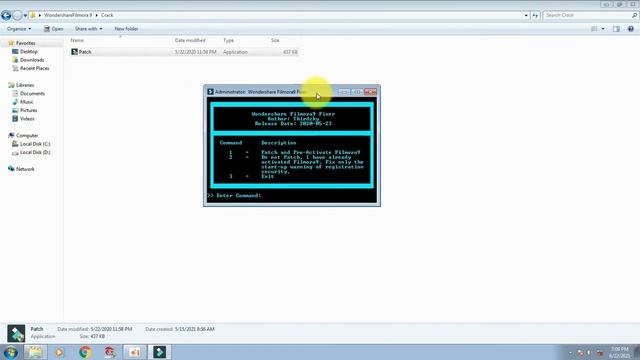Go back with the Explorer back arrow

(6, 16)
